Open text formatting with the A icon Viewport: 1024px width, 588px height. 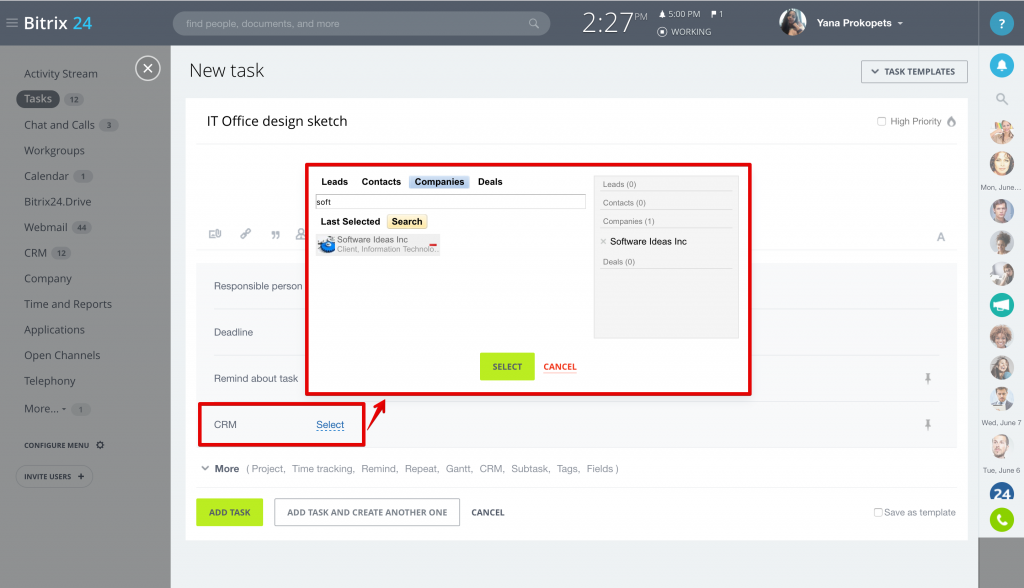[940, 237]
